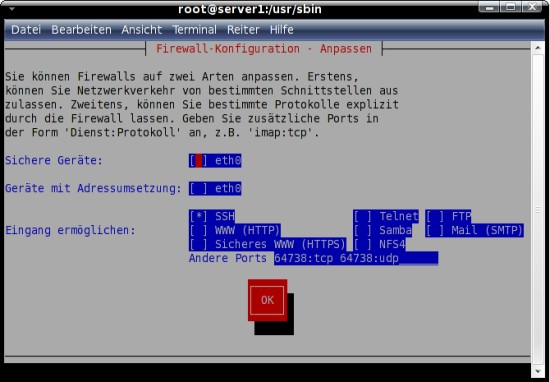Click the 'Geräte mit Adressumsetzung:' label
The width and height of the screenshot is (550, 382).
[93, 188]
